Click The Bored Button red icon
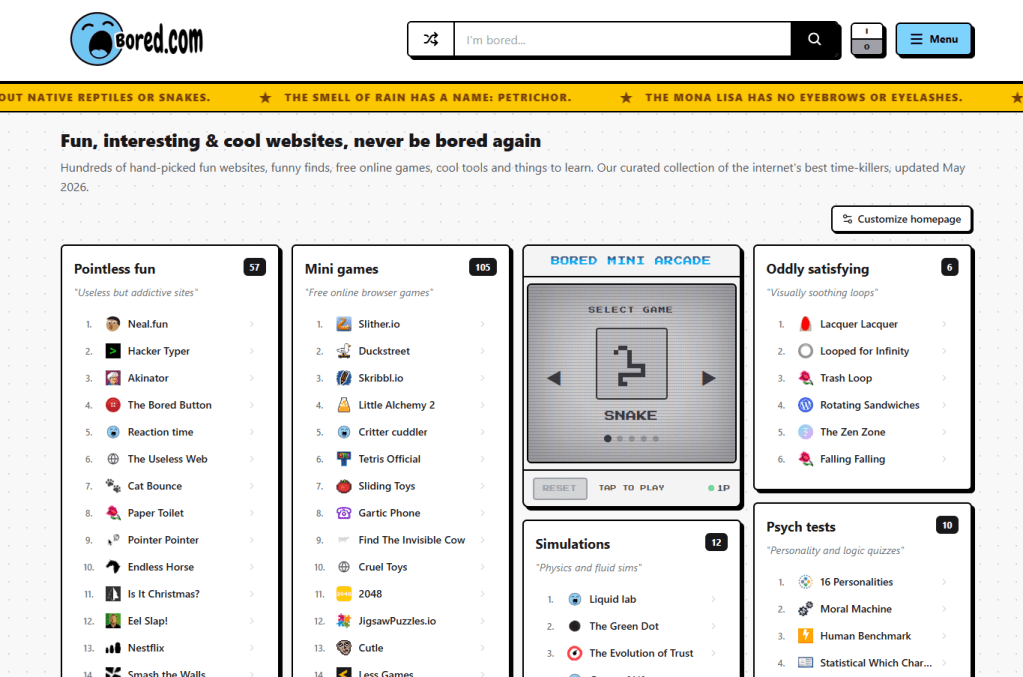 tap(113, 405)
